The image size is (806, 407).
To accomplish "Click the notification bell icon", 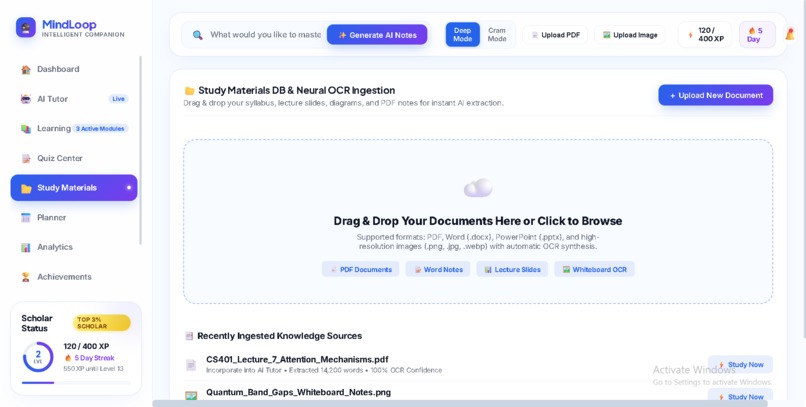I will tap(790, 34).
